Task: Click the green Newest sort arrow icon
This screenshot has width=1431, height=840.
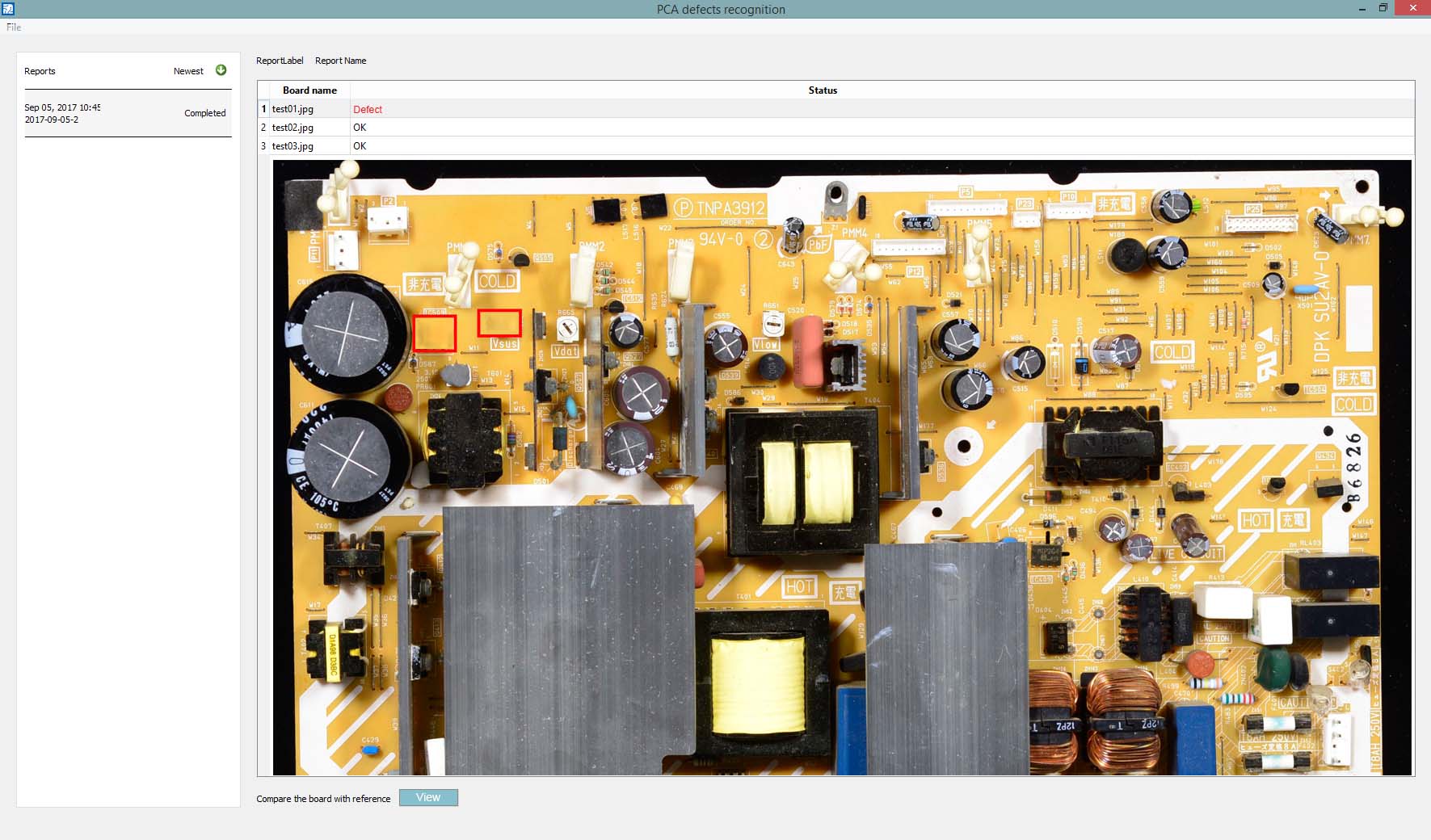Action: pos(220,70)
